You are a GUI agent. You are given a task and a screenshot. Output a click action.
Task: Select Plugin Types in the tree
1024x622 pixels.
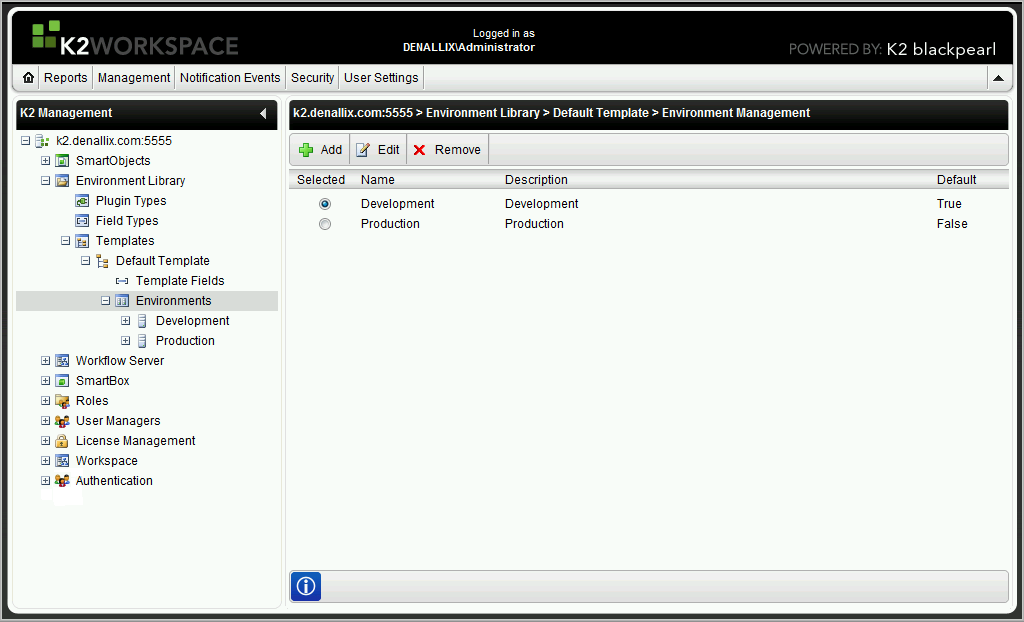click(x=131, y=201)
